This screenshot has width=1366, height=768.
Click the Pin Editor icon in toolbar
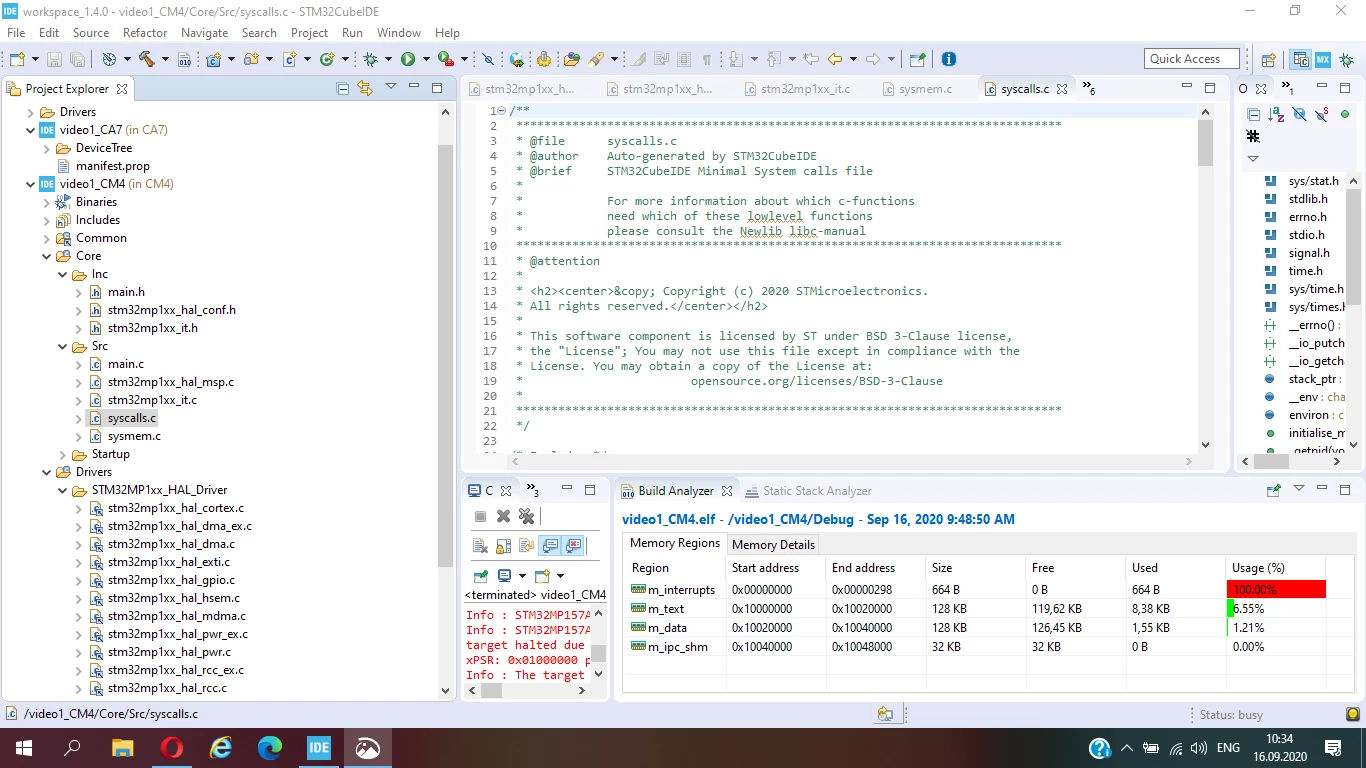coord(917,59)
